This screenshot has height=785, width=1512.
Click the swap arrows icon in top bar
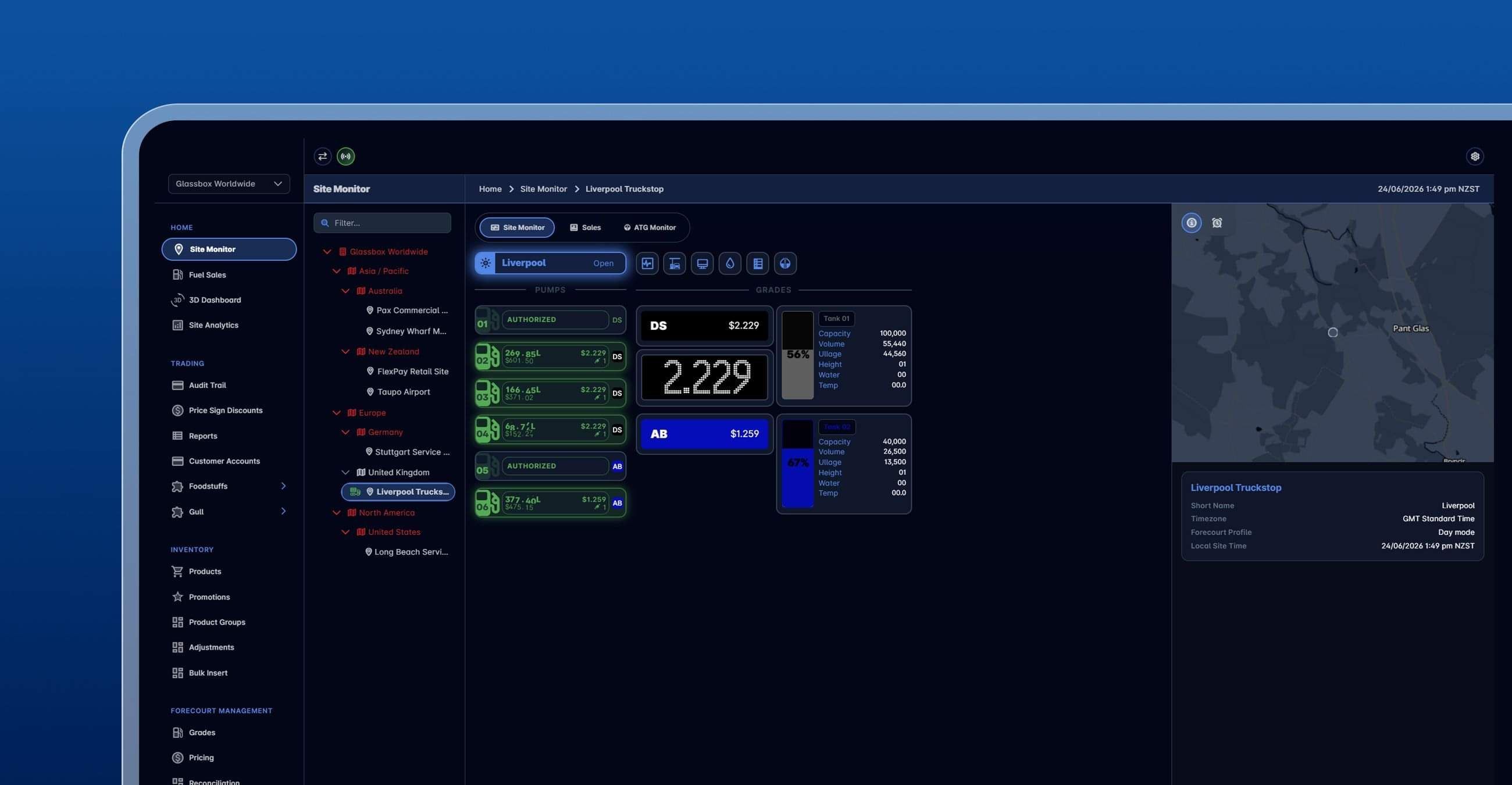click(322, 156)
